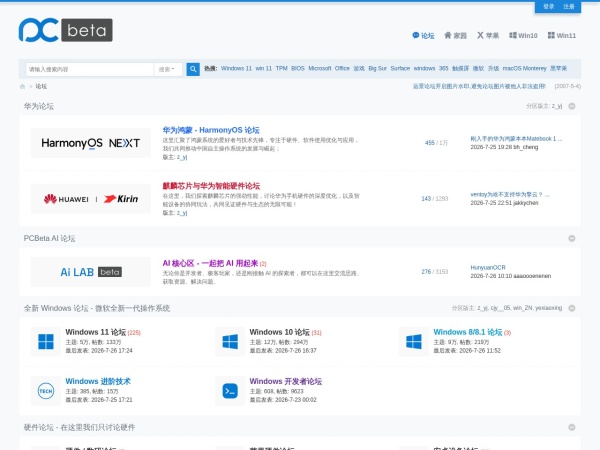Open the HarmonyOS NEXT forum banner
The height and width of the screenshot is (450, 600).
pos(91,143)
